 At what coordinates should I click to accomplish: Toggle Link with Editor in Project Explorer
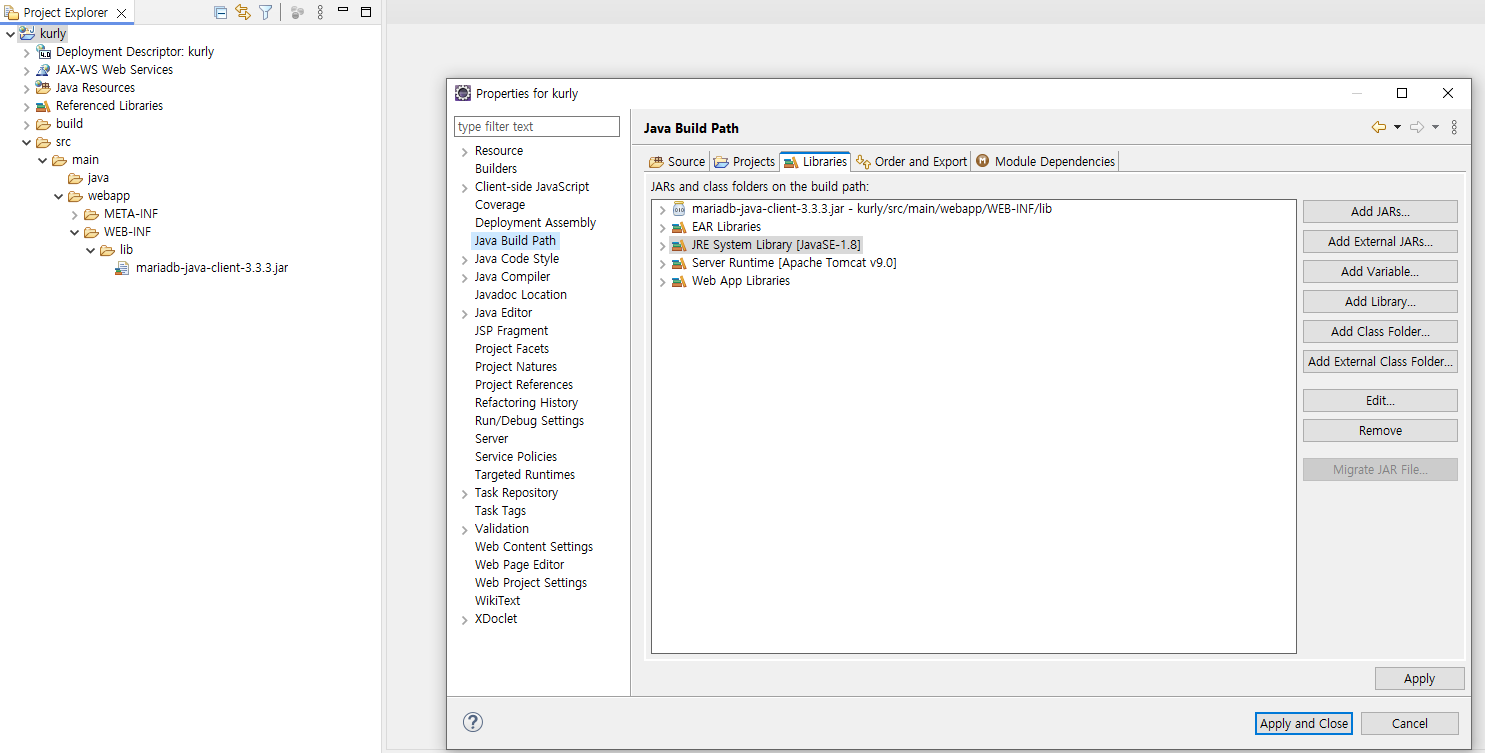(x=243, y=12)
